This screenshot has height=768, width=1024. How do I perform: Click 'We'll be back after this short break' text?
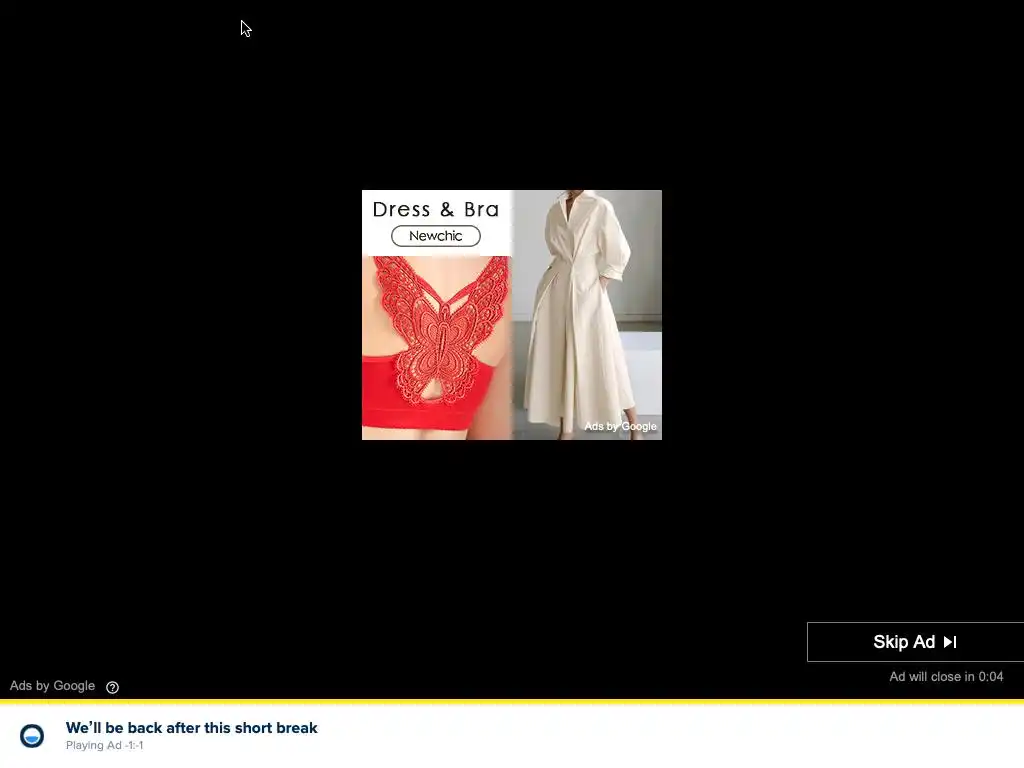click(x=191, y=728)
